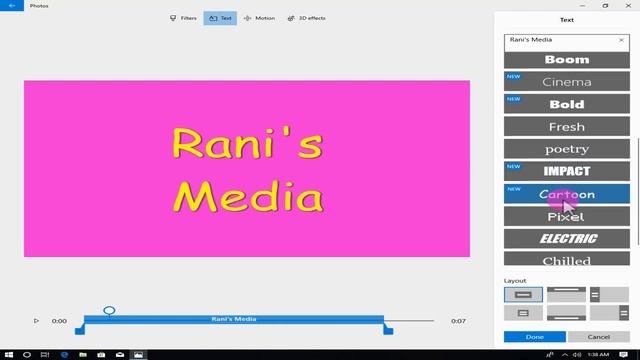Viewport: 640px width, 360px height.
Task: Show hidden system tray icons
Action: tap(564, 355)
